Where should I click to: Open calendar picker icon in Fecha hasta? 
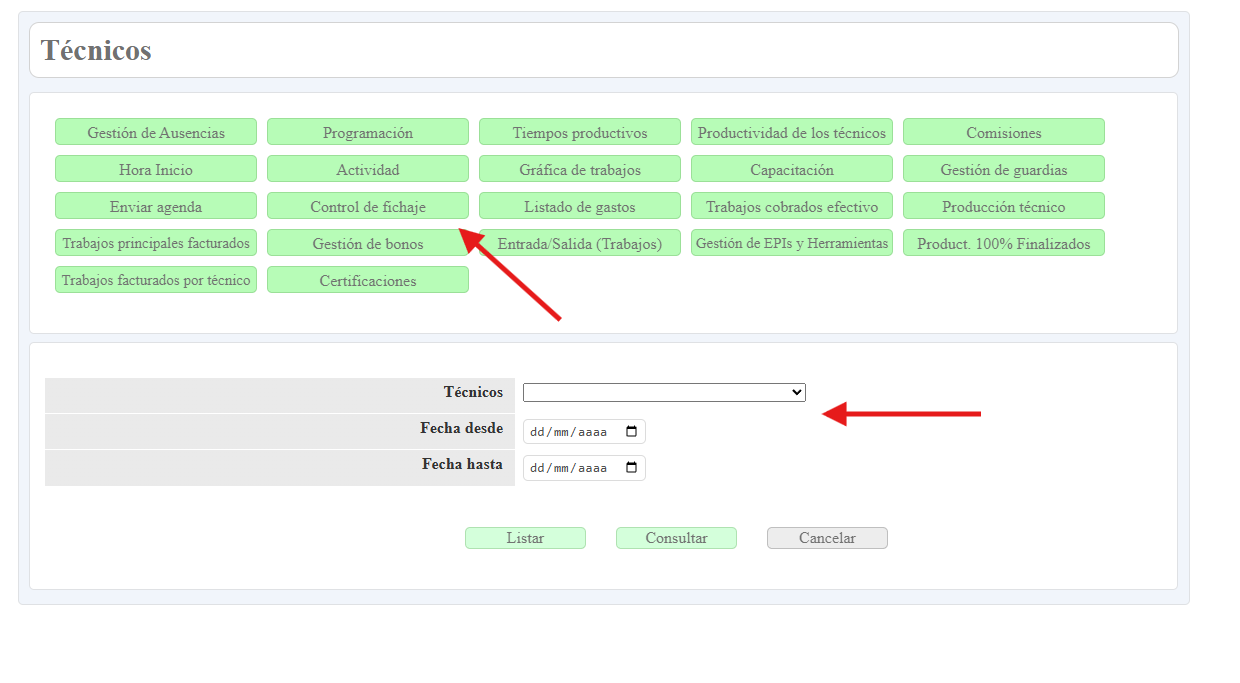point(631,468)
